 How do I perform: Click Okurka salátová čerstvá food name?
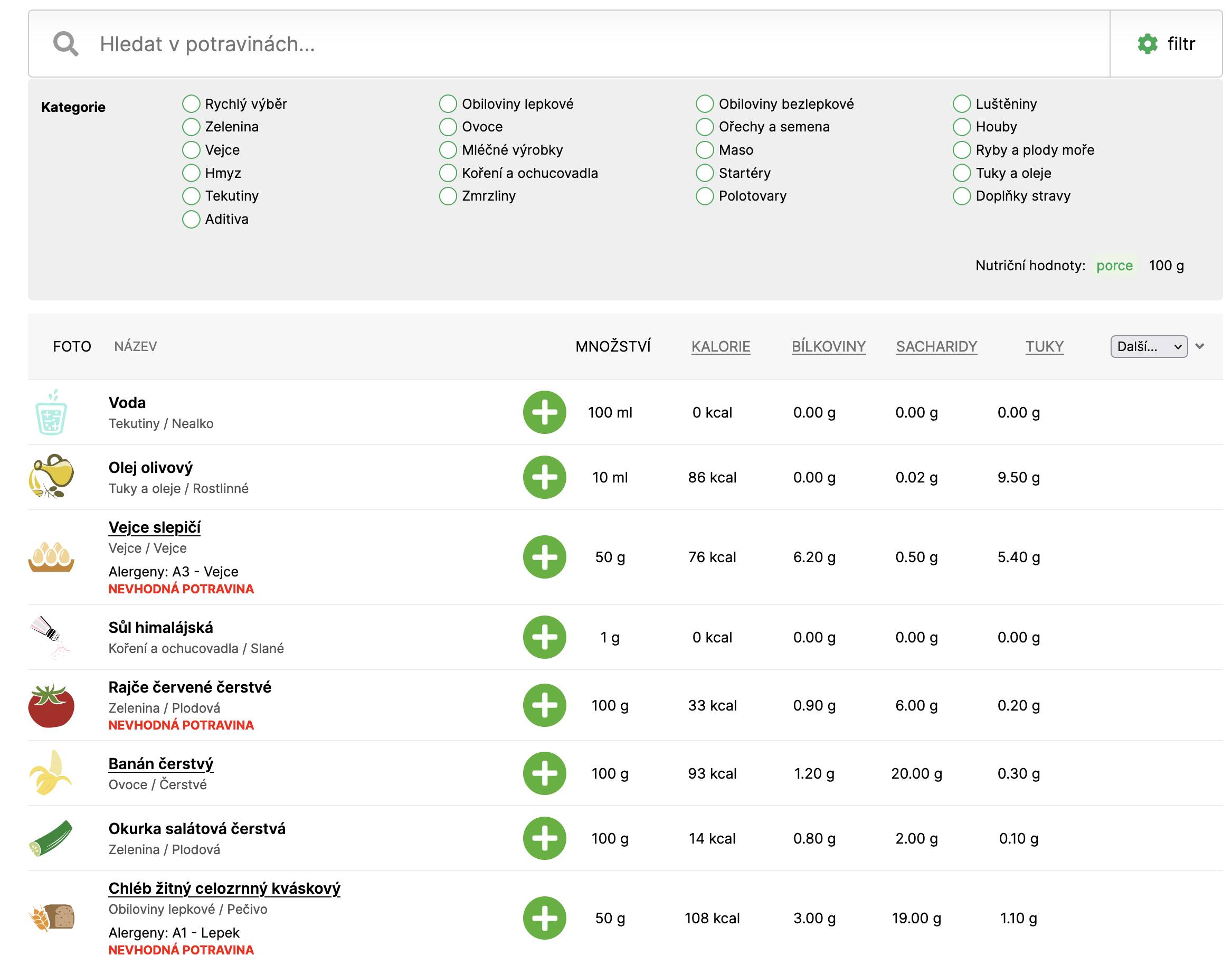(x=197, y=829)
